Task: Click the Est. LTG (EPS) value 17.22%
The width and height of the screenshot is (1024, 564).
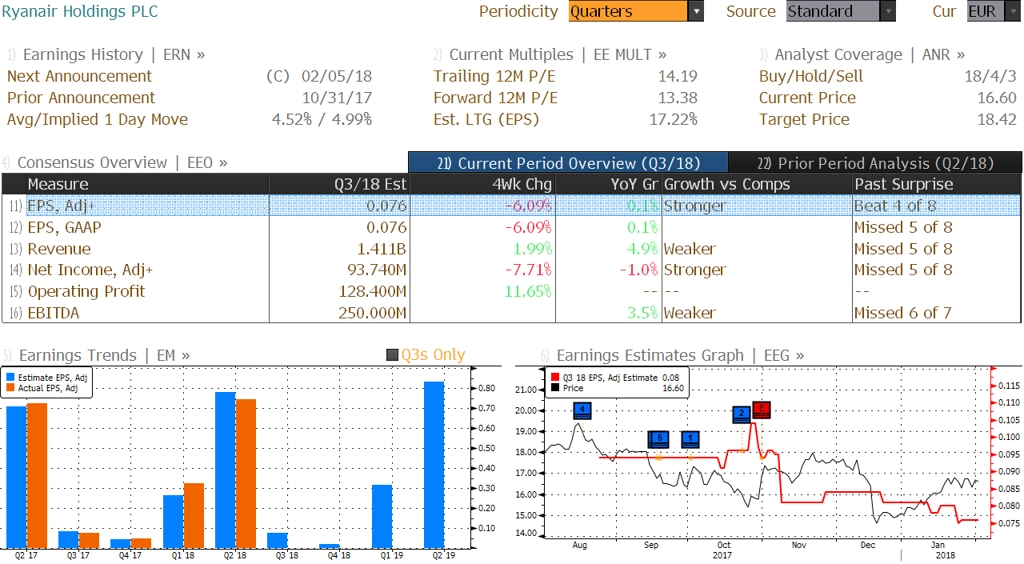Action: point(673,119)
